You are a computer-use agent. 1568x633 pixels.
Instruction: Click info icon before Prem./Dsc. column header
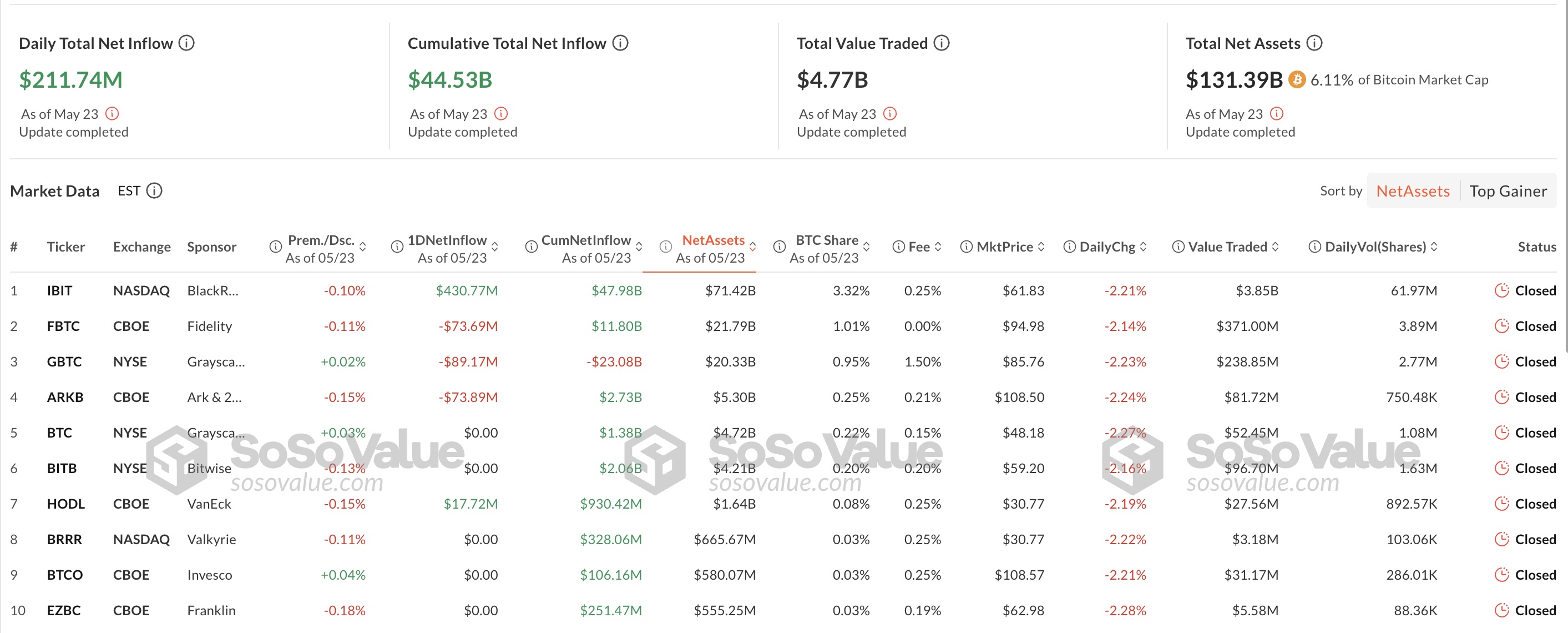[276, 247]
